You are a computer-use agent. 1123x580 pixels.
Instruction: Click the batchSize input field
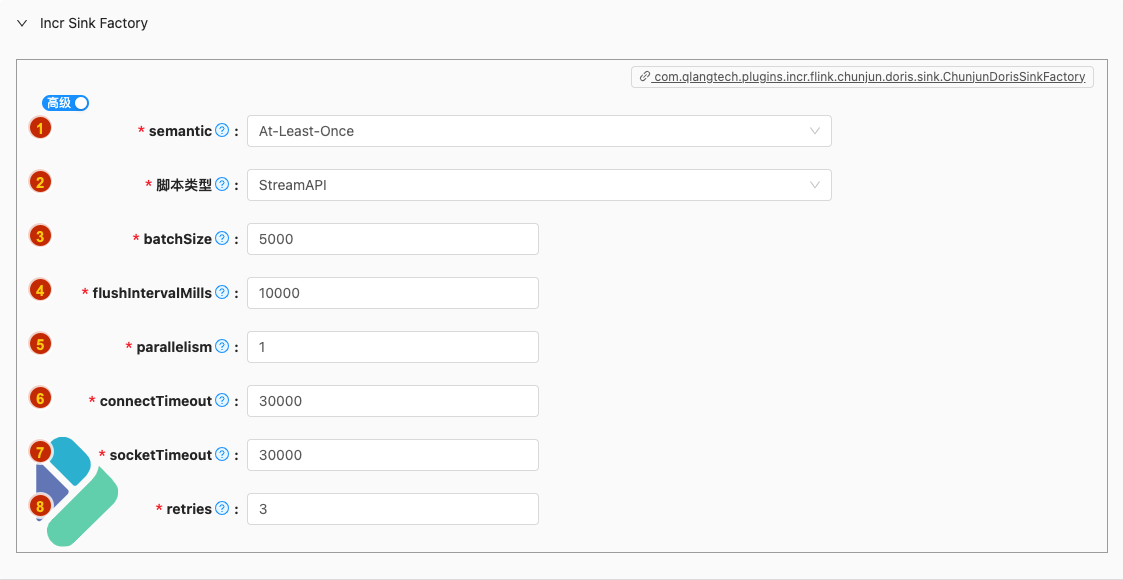click(x=392, y=239)
